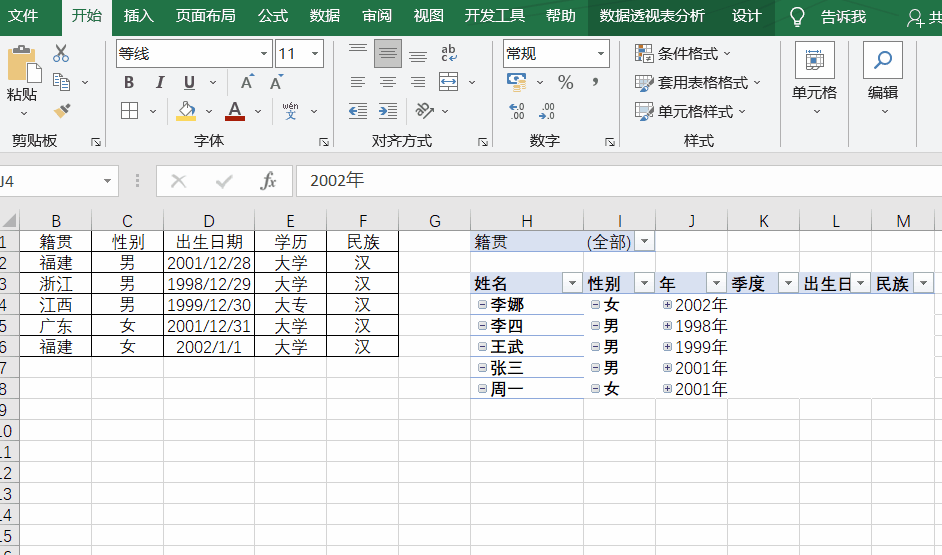Increase decimal places
Image resolution: width=942 pixels, height=555 pixels.
(x=517, y=111)
